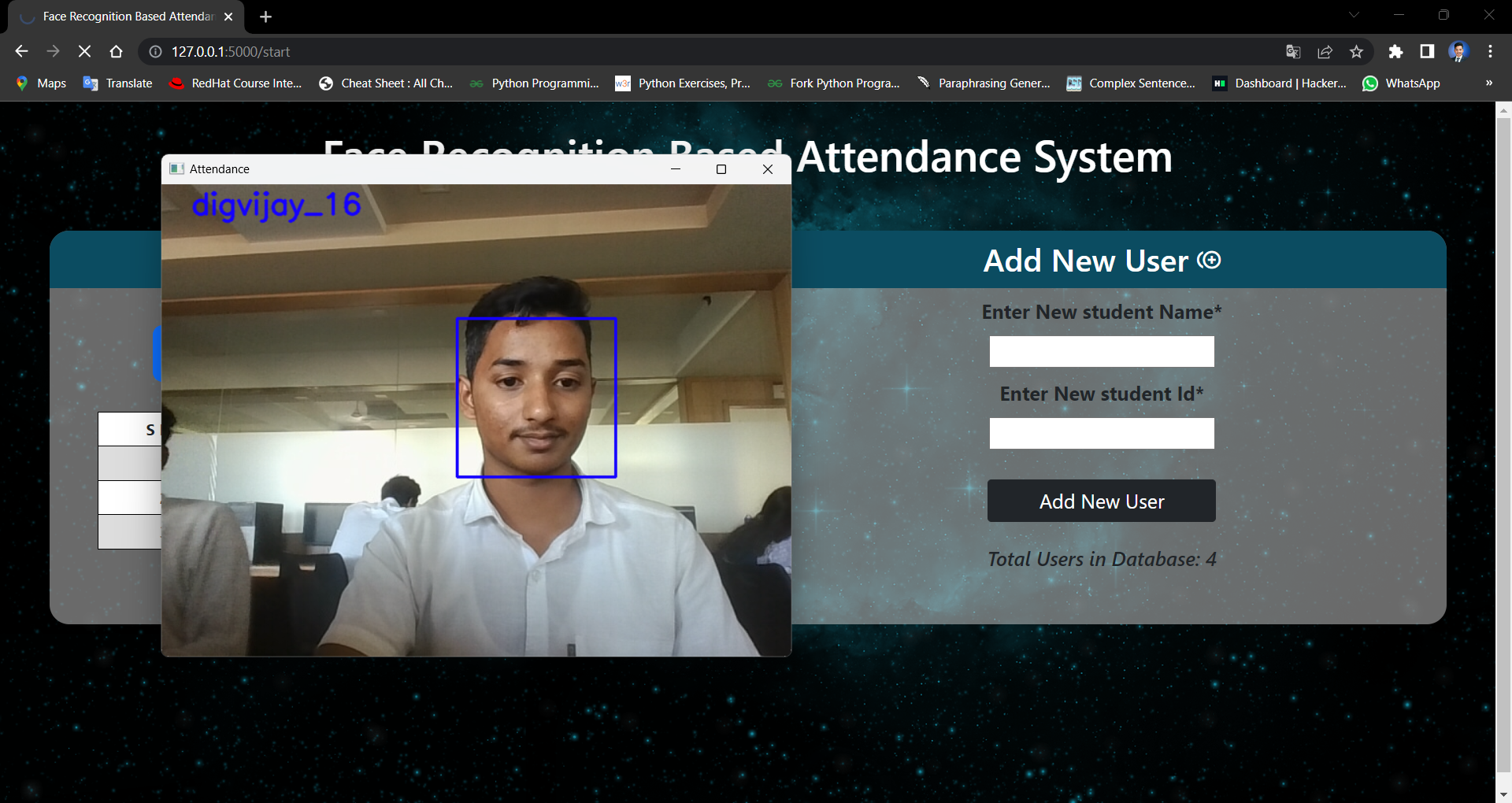Viewport: 1512px width, 803px height.
Task: Open the tab search dropdown arrow
Action: pyautogui.click(x=1354, y=15)
